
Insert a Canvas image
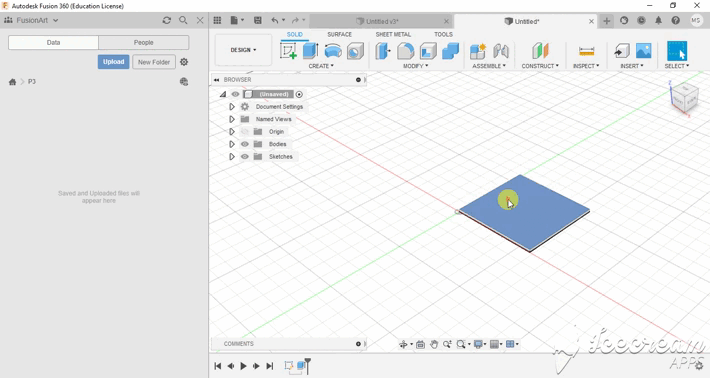(x=643, y=51)
